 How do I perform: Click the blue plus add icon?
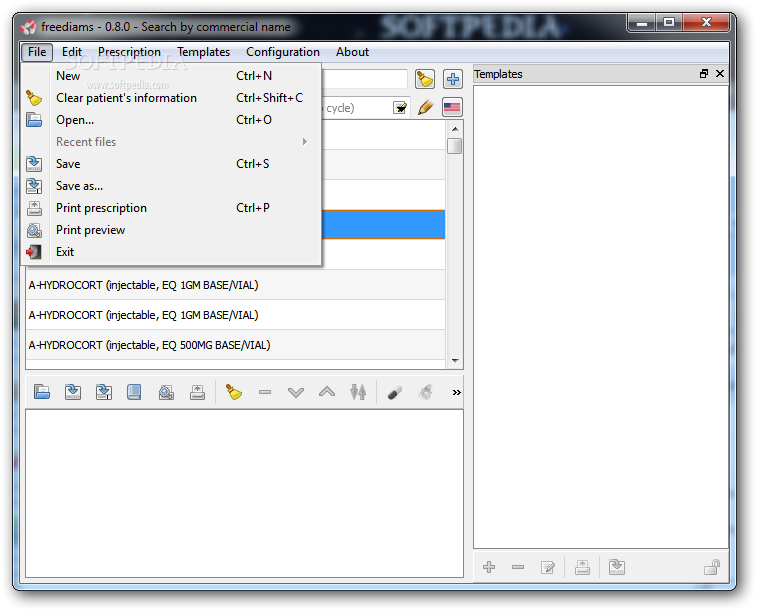[x=452, y=79]
